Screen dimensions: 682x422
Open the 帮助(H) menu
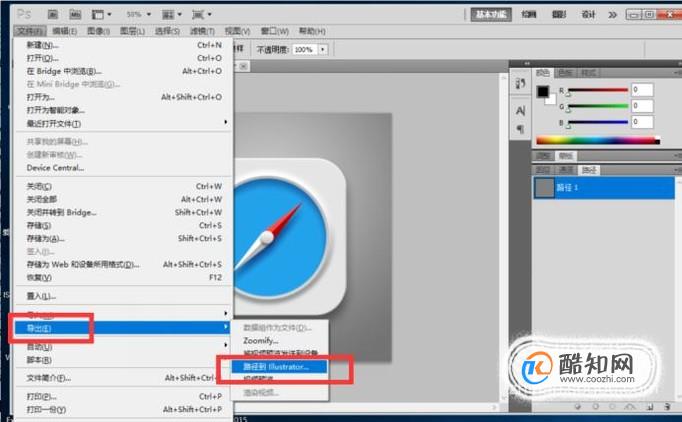312,31
